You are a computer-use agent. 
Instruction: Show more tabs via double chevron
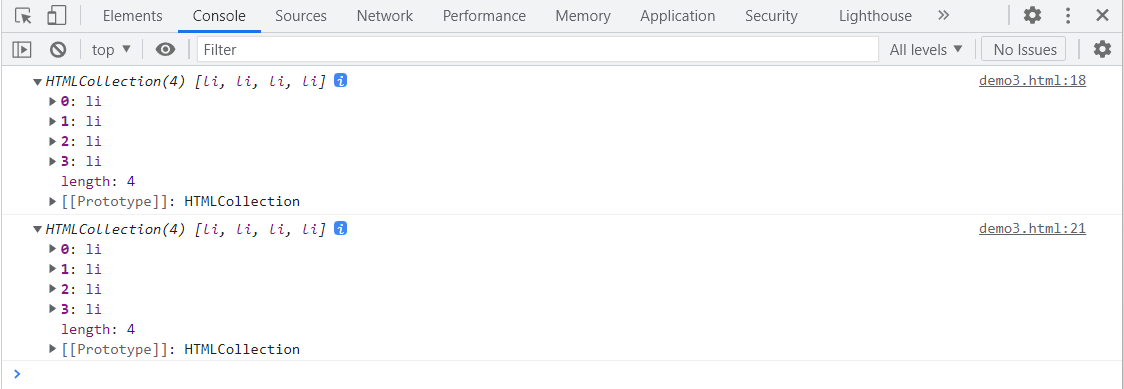point(943,15)
